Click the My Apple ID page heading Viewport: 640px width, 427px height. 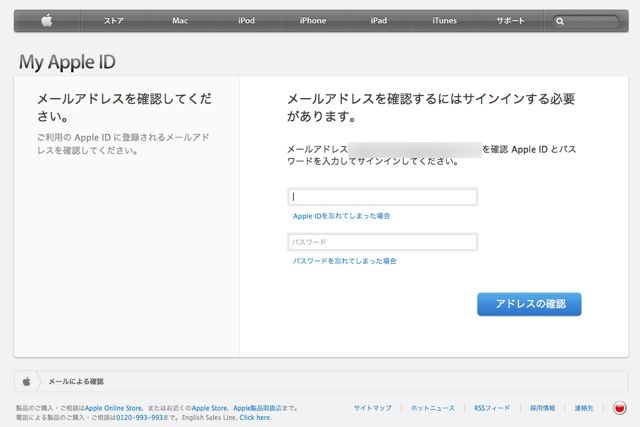tap(67, 62)
